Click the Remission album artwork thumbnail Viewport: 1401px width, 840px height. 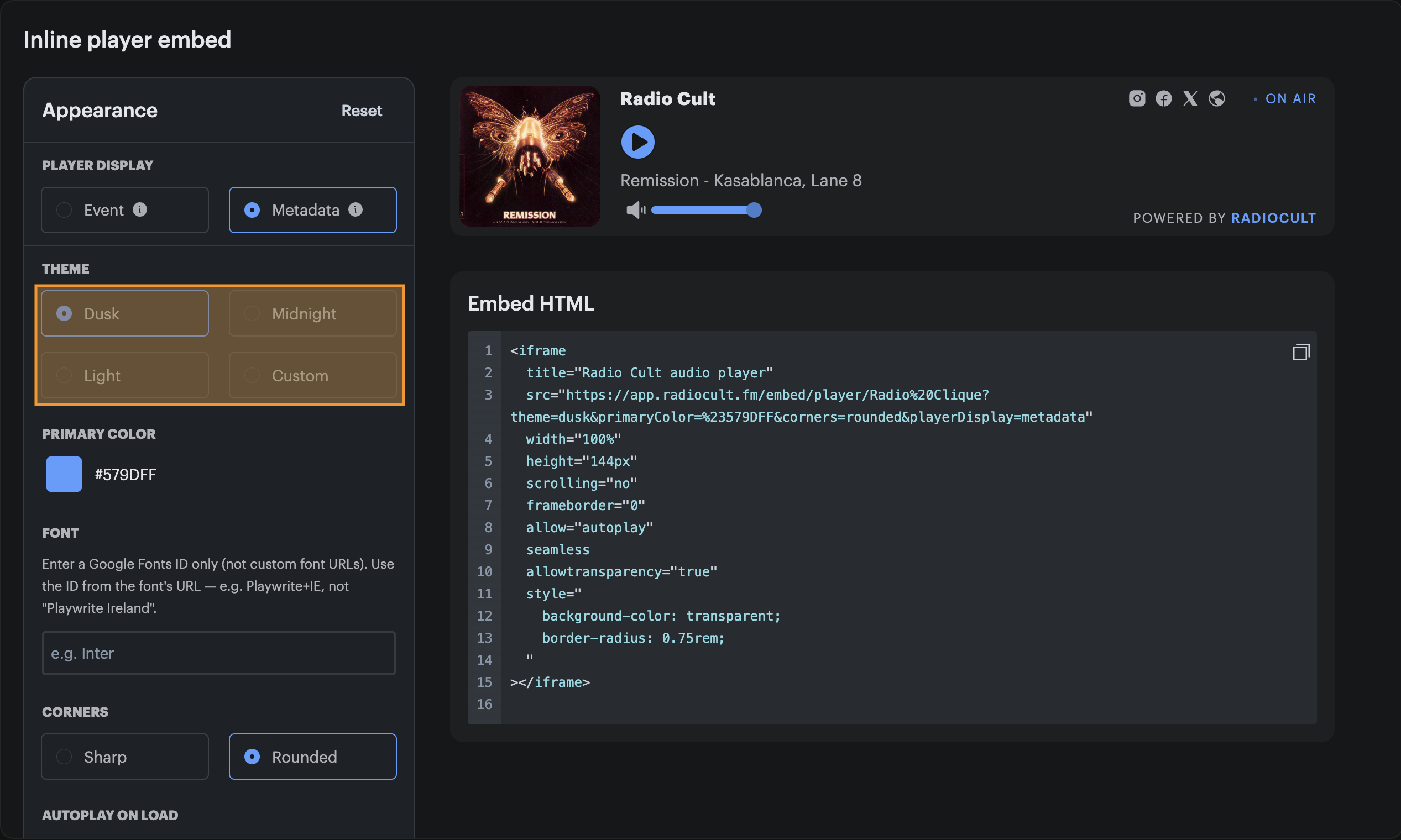pyautogui.click(x=530, y=157)
